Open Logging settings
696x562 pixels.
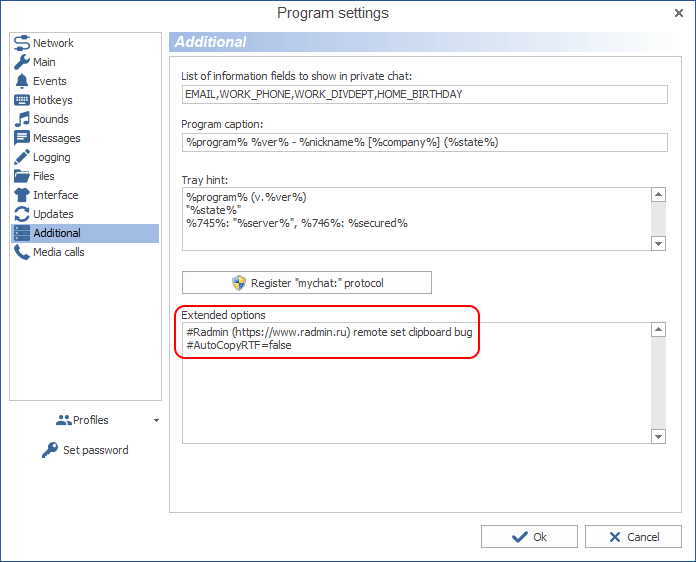(51, 157)
